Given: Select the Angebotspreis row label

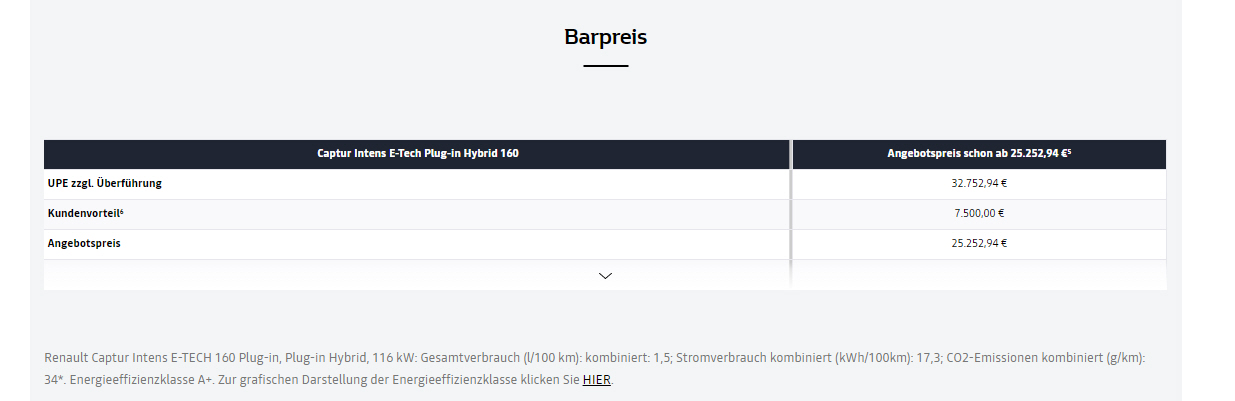Looking at the screenshot, I should [x=84, y=243].
